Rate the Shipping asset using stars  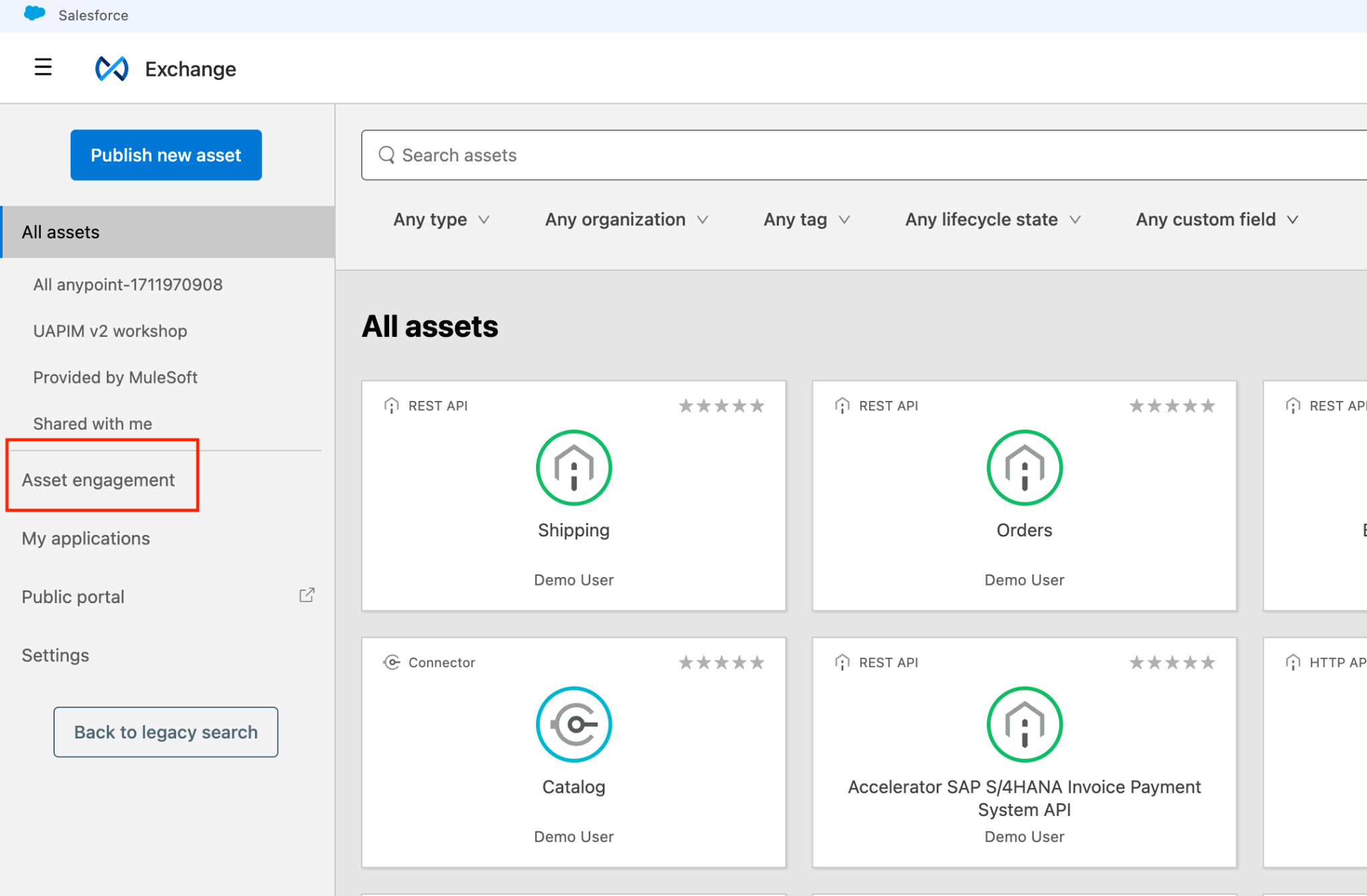pos(721,406)
